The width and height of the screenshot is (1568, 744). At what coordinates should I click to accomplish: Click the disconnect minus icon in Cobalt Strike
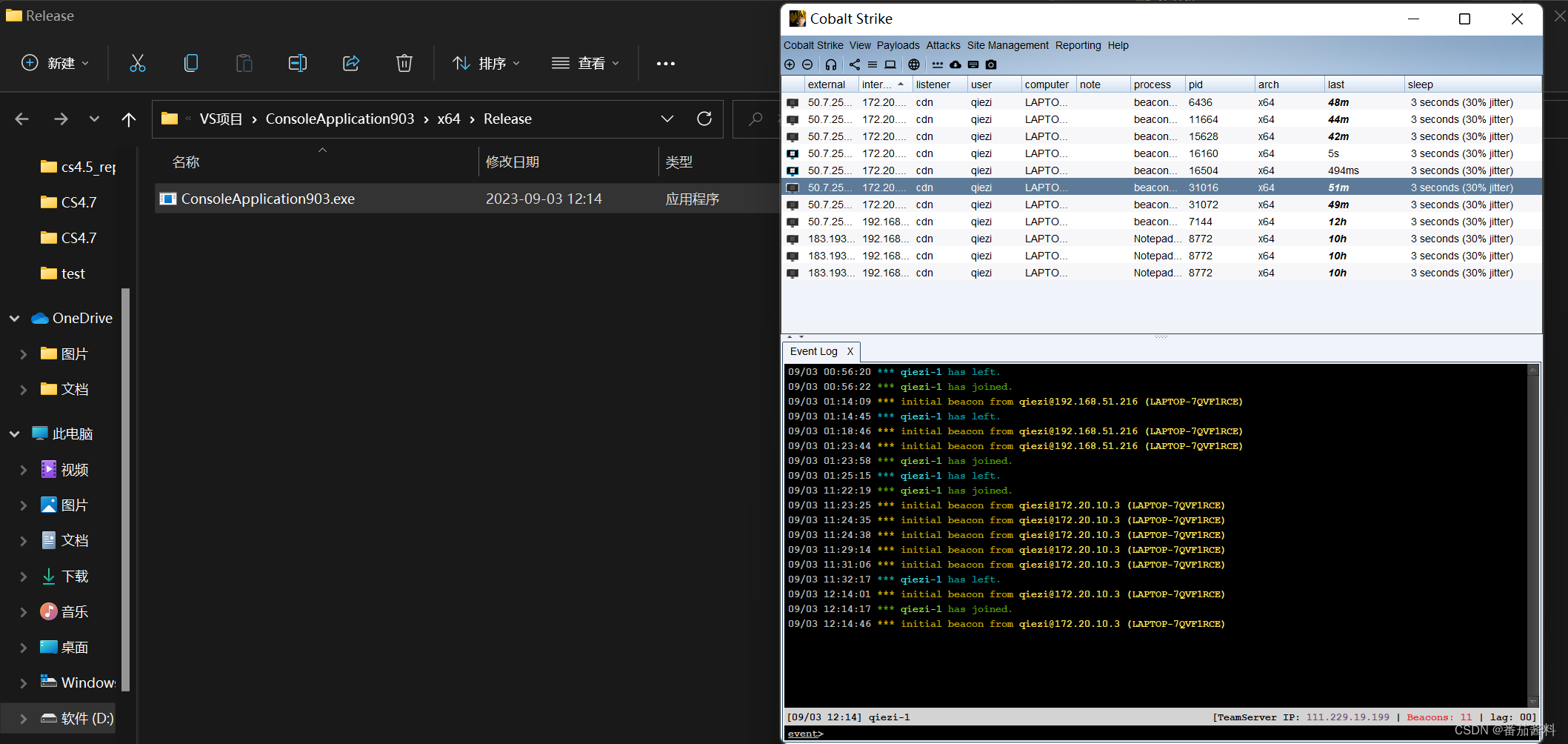point(807,64)
